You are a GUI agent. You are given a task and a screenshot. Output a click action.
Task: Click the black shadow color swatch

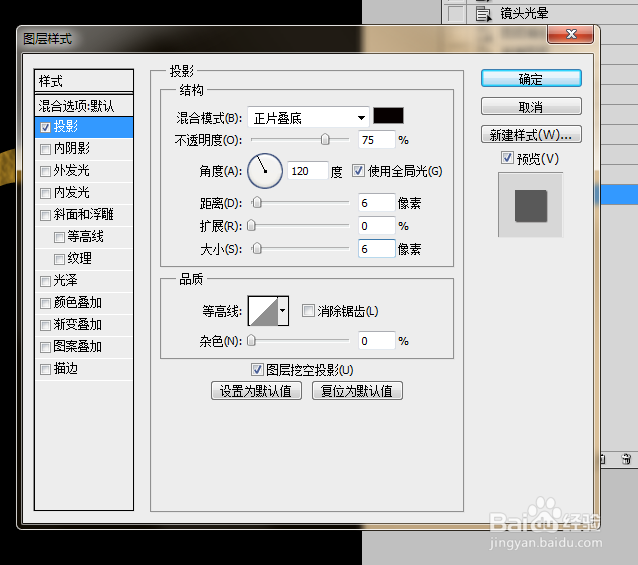[x=389, y=116]
